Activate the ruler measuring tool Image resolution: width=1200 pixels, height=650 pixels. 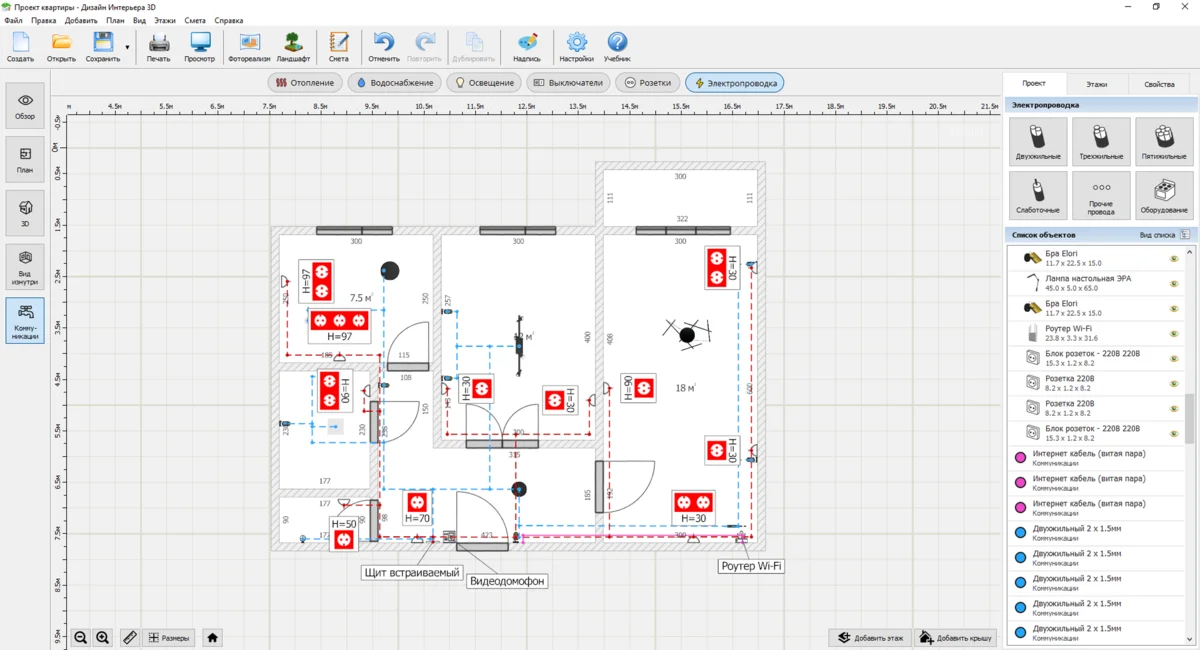click(x=129, y=638)
